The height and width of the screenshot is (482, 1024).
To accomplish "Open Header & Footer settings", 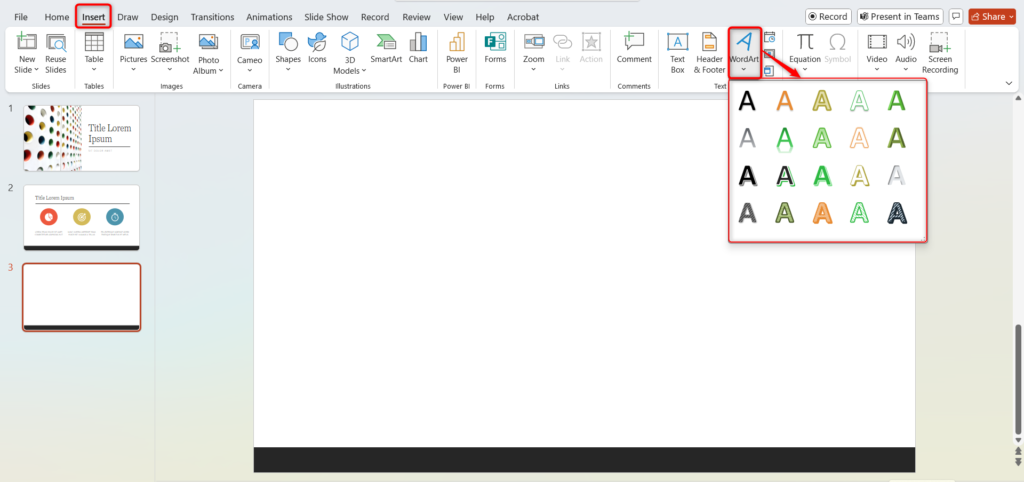I will pos(710,48).
